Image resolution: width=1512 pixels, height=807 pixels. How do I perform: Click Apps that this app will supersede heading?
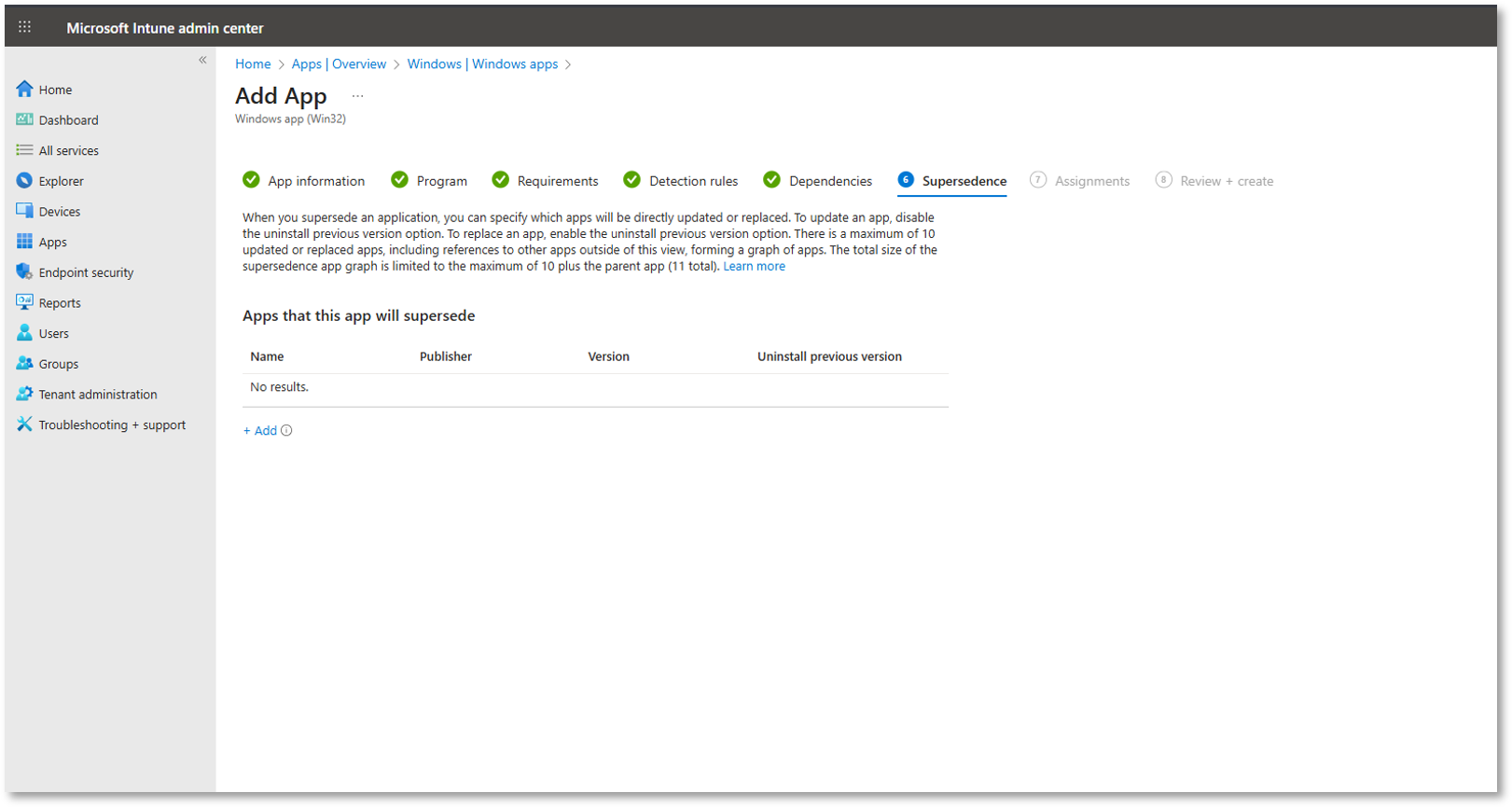(x=359, y=315)
